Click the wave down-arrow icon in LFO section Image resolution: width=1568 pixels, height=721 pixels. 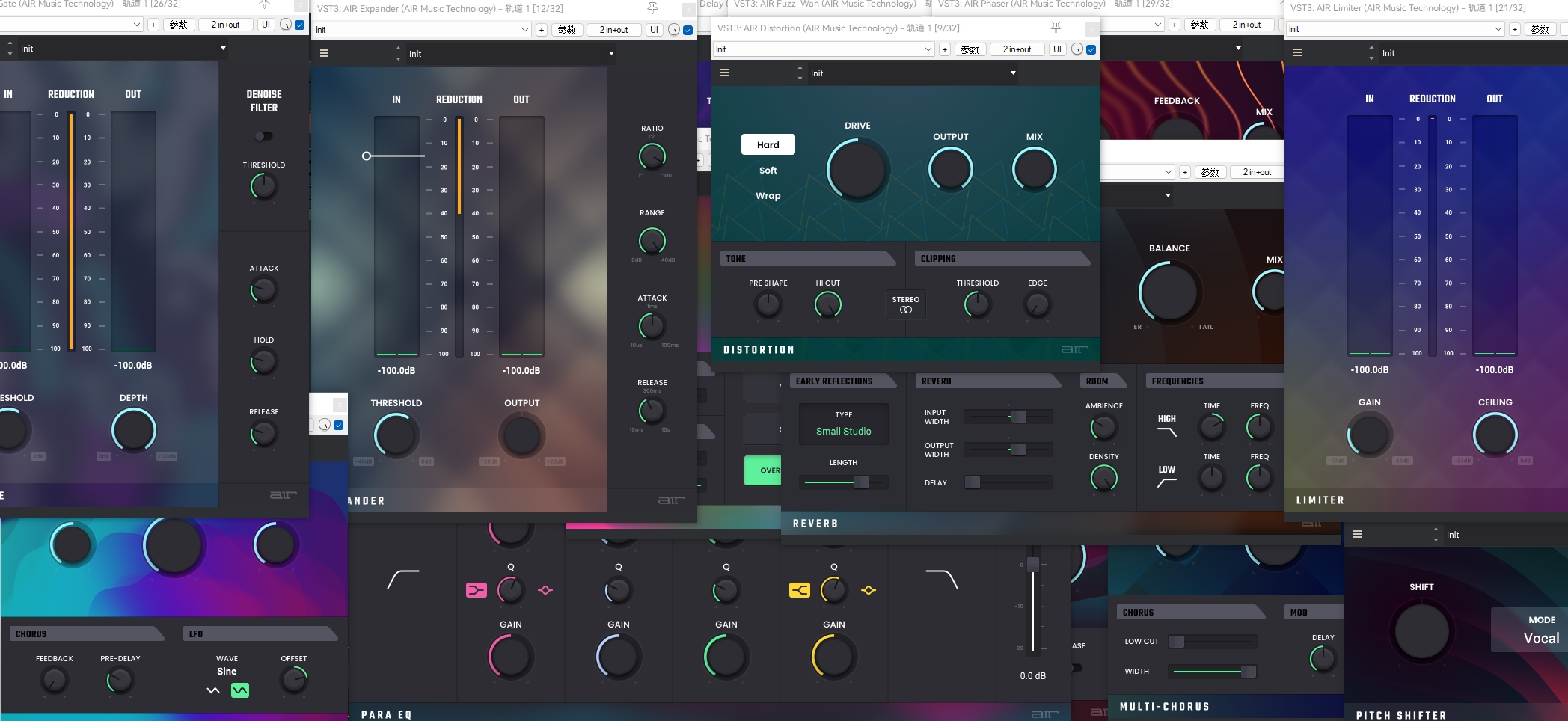click(213, 690)
